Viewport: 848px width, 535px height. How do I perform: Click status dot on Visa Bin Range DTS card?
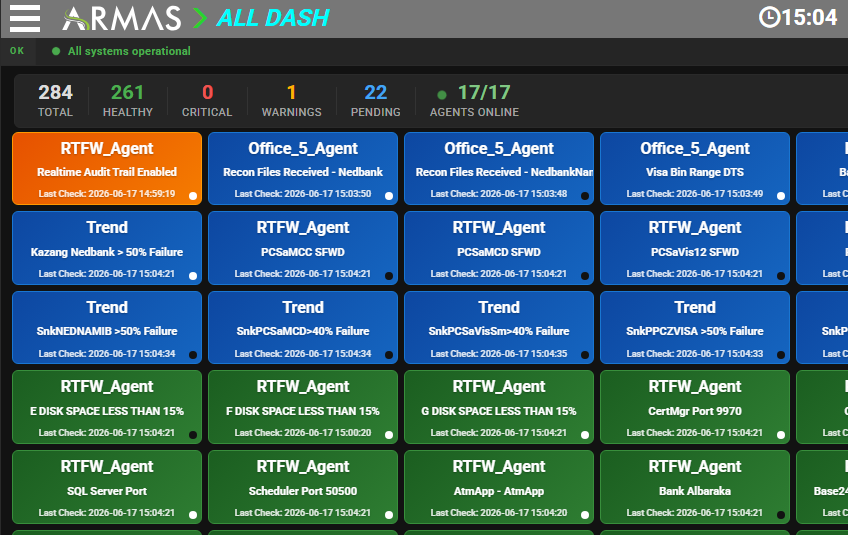click(x=781, y=196)
